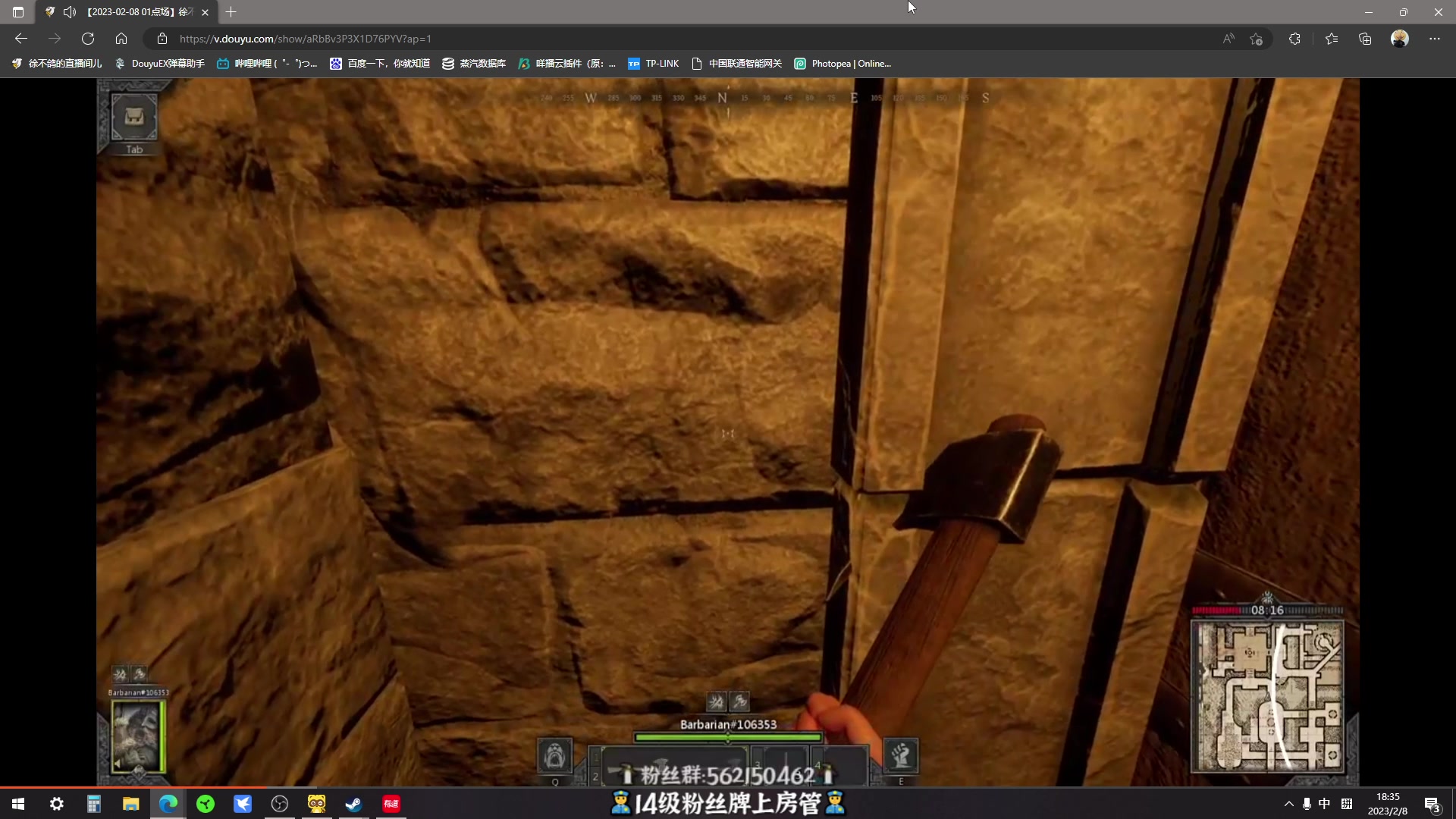Viewport: 1456px width, 819px height.
Task: Open the Favorites list
Action: [1332, 39]
